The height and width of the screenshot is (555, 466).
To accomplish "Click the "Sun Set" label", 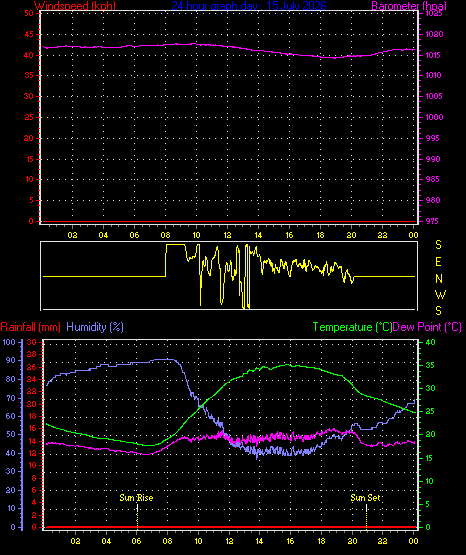I will pos(365,498).
